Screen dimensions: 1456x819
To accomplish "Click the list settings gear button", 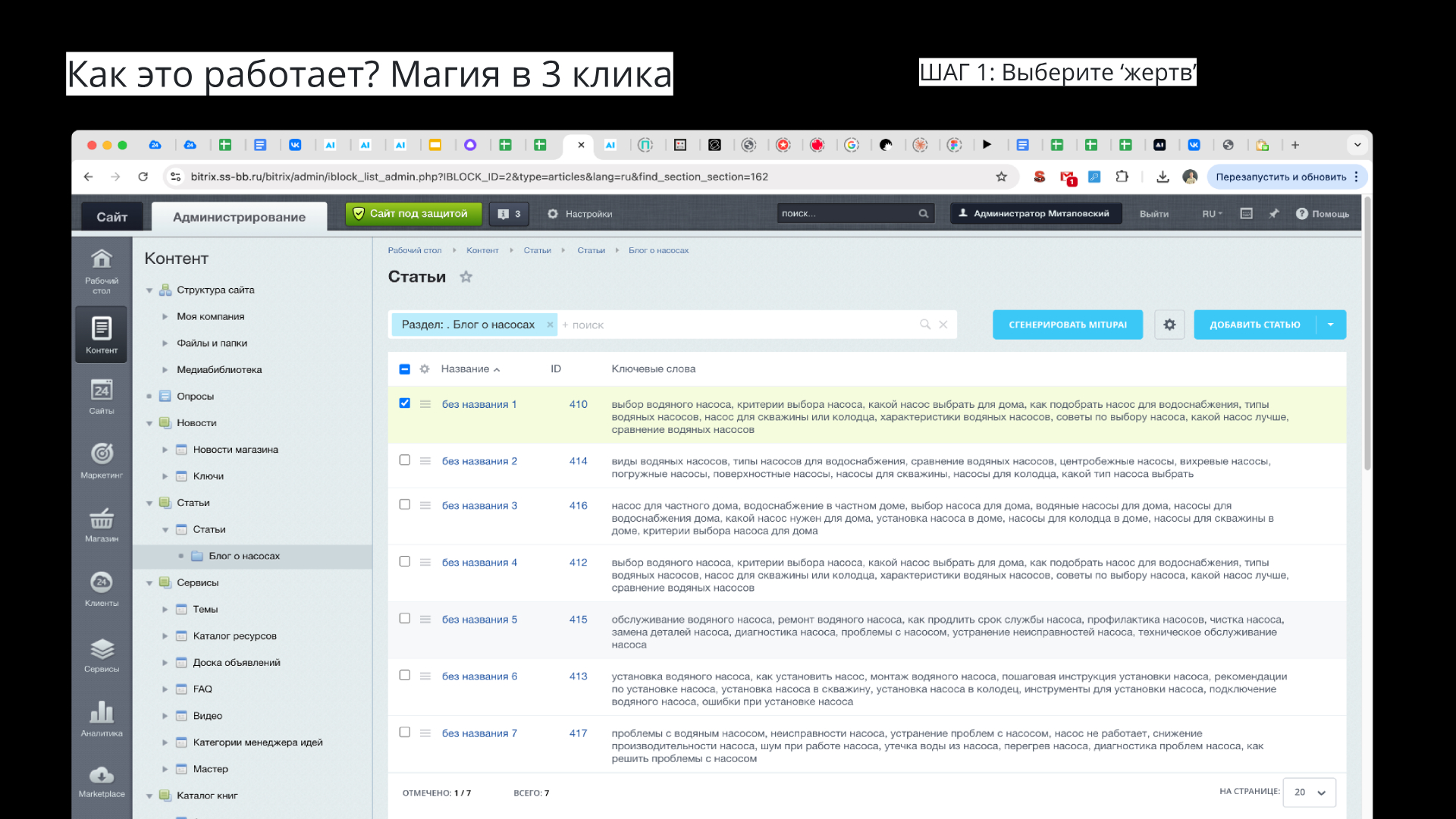I will coord(1169,325).
